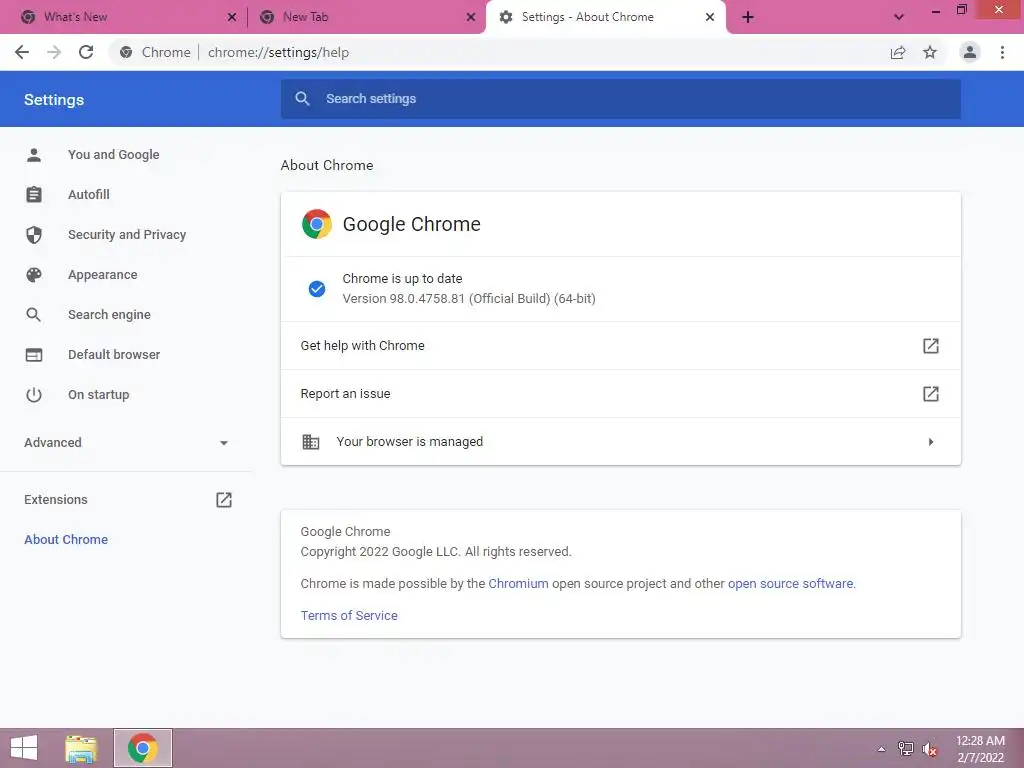Image resolution: width=1024 pixels, height=768 pixels.
Task: Click the forward navigation arrow
Action: point(54,52)
